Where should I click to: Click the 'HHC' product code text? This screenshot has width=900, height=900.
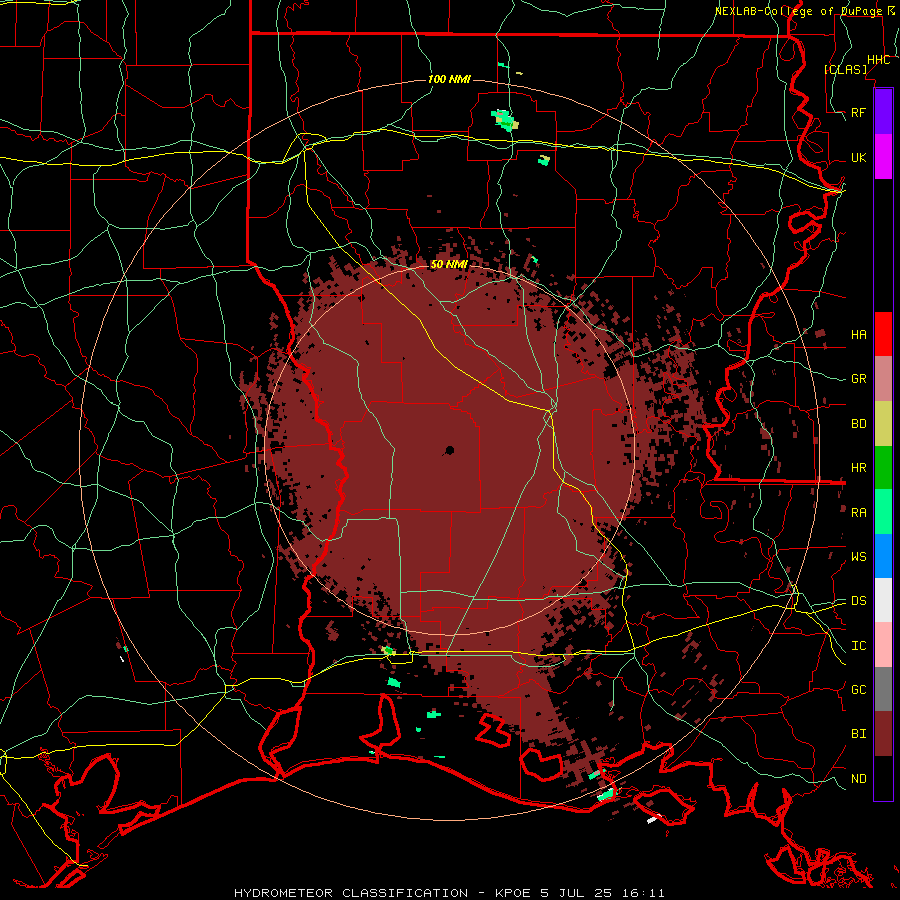tap(878, 60)
